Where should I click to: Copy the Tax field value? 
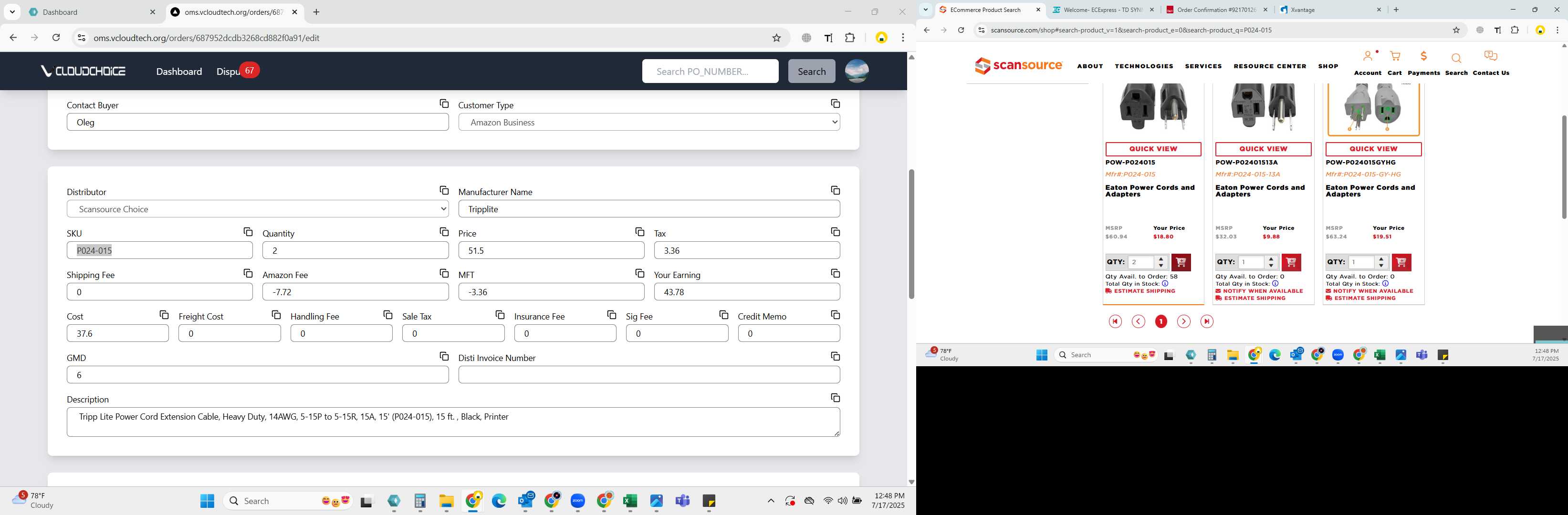tap(835, 232)
